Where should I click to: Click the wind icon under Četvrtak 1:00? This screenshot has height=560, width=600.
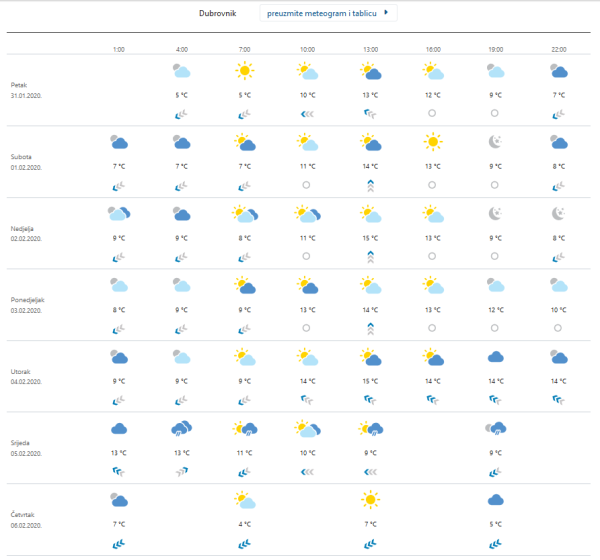[118, 544]
